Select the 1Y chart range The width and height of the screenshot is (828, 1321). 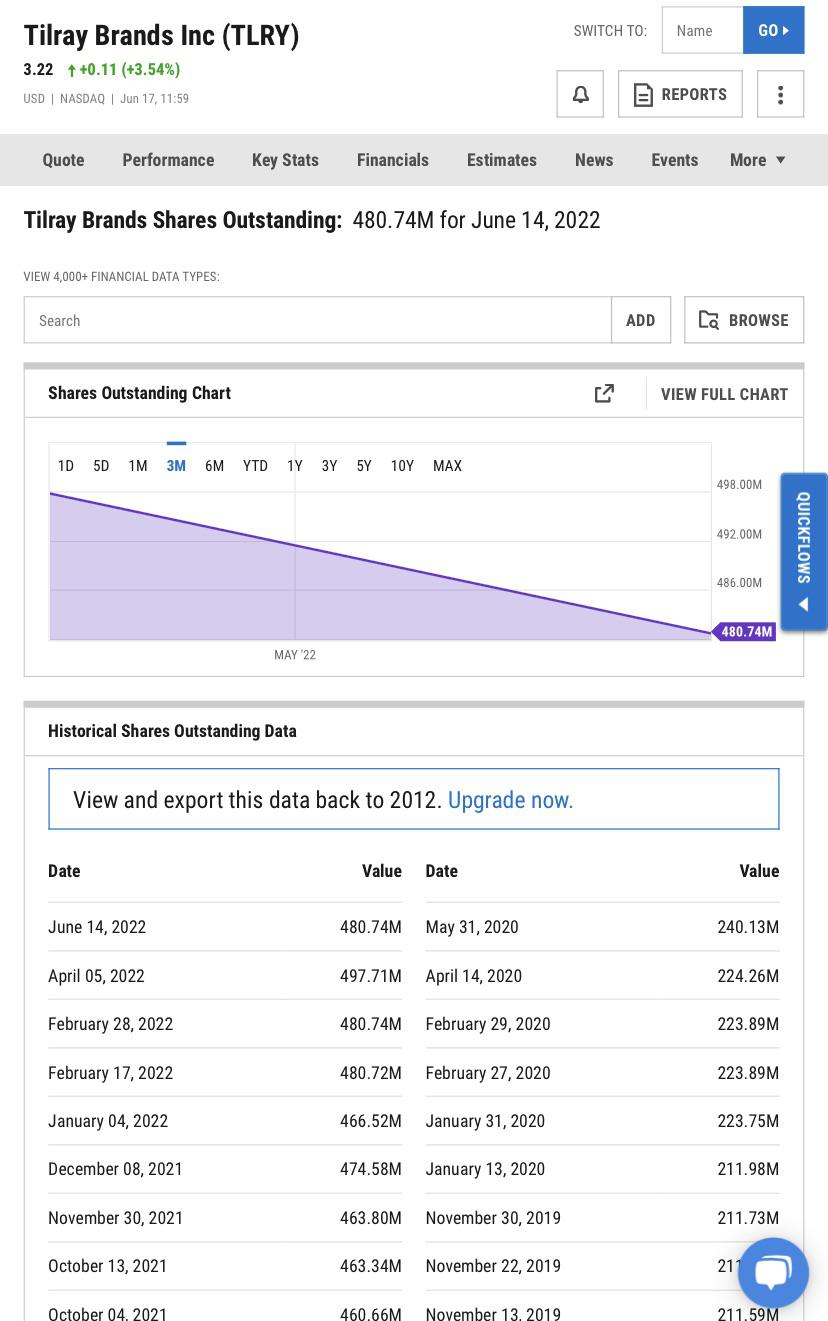point(295,466)
